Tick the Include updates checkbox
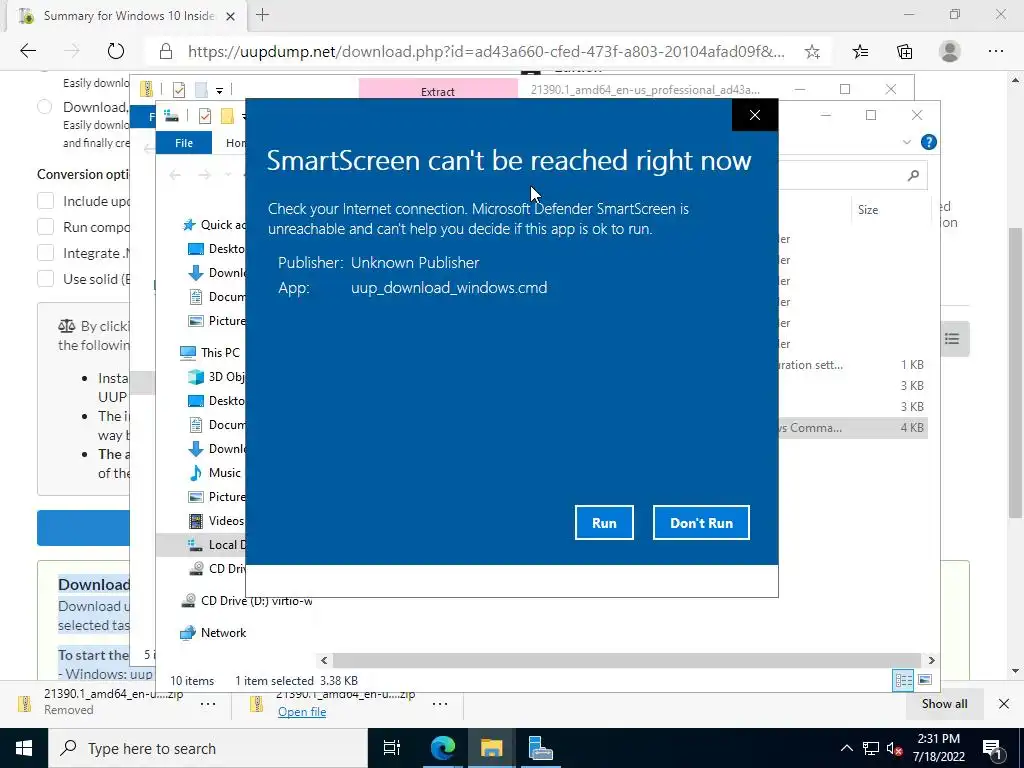 (x=46, y=201)
